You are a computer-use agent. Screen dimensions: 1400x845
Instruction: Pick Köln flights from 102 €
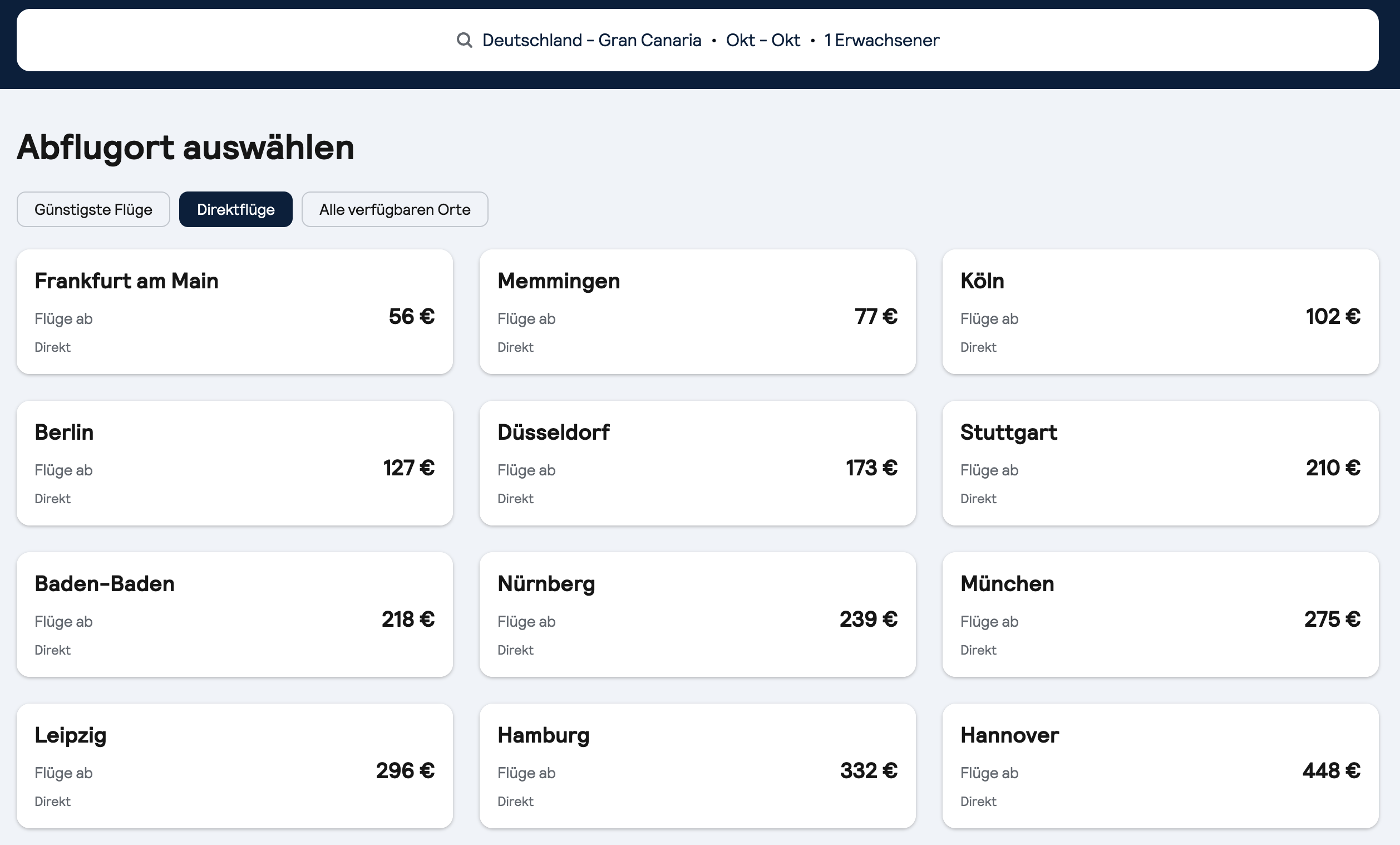click(x=1160, y=312)
